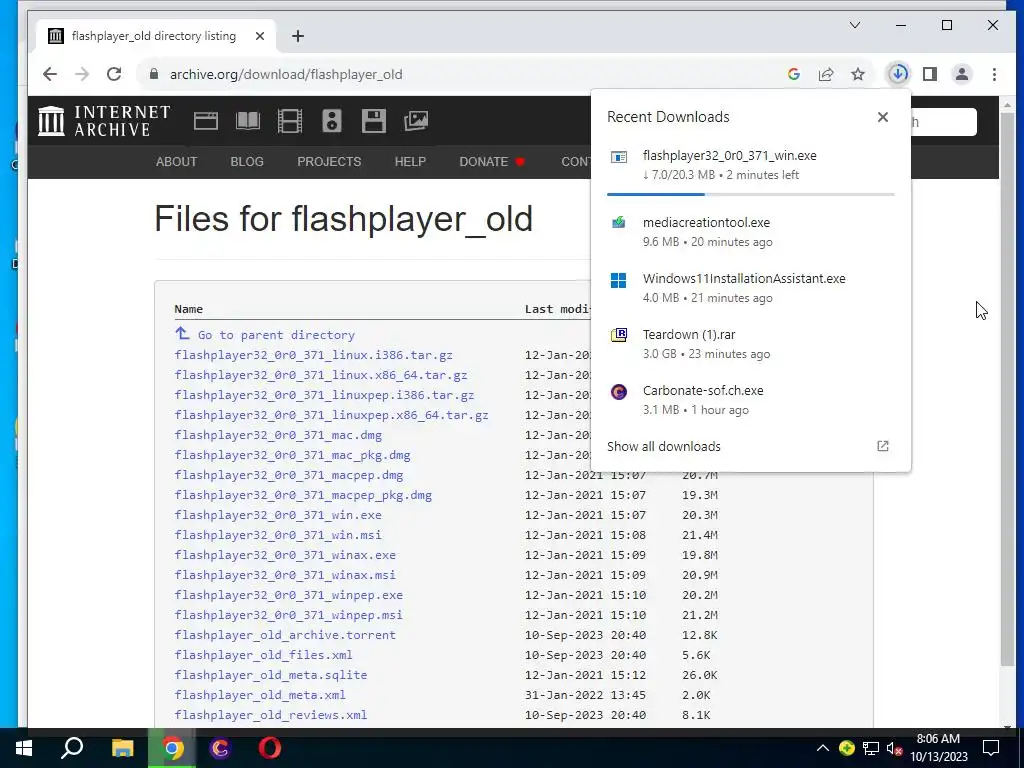
Task: Download flashplayer32_0r0_371_win.msi
Action: (x=278, y=535)
